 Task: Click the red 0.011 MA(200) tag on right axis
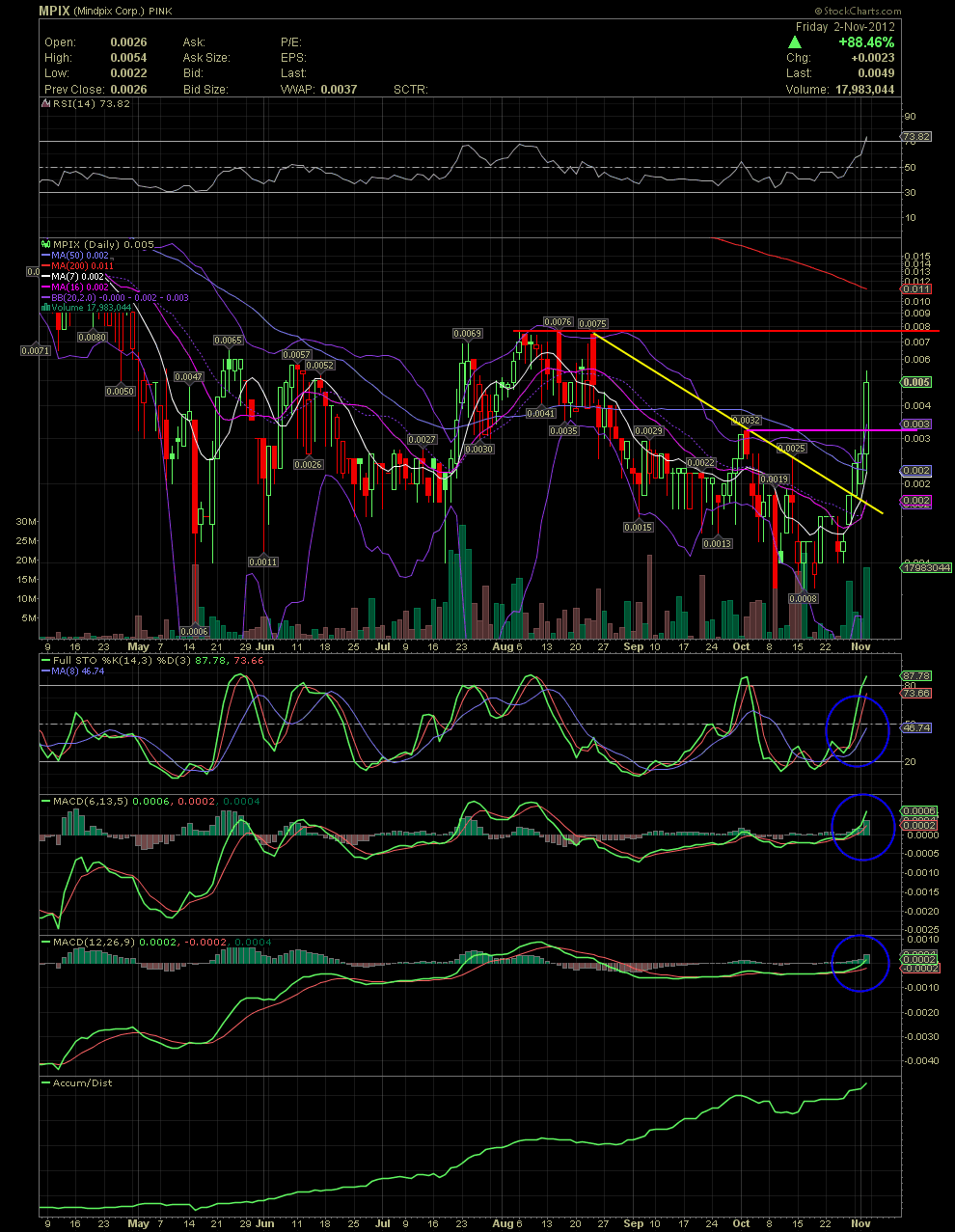pos(916,289)
